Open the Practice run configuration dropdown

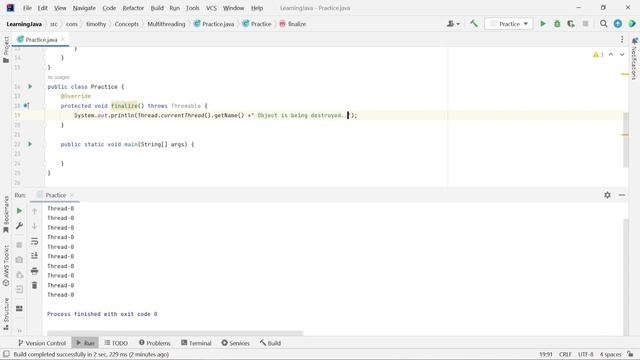509,24
